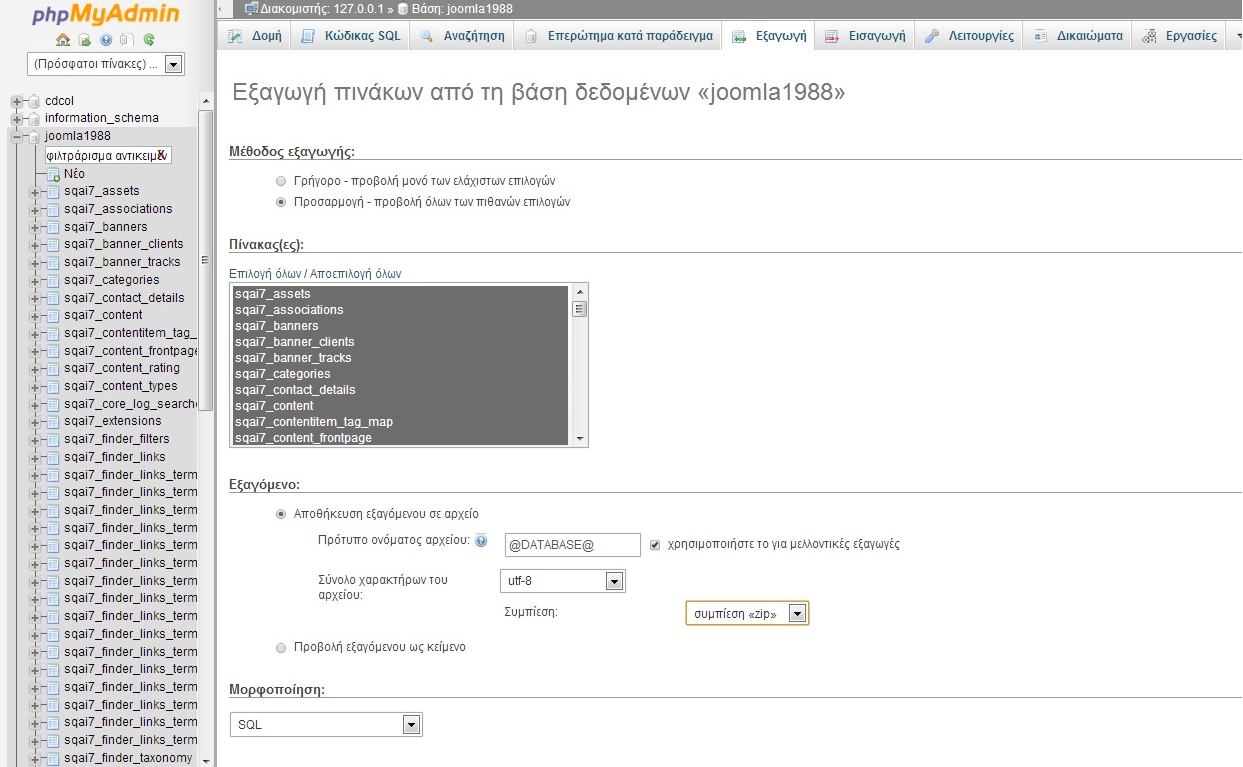
Task: Click the filter objects input field
Action: click(x=108, y=155)
